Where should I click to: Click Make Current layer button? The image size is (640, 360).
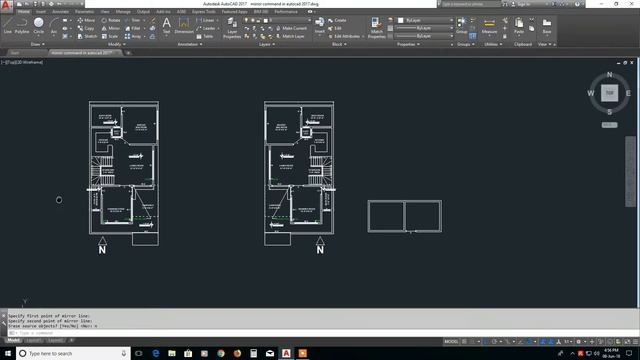pyautogui.click(x=291, y=28)
